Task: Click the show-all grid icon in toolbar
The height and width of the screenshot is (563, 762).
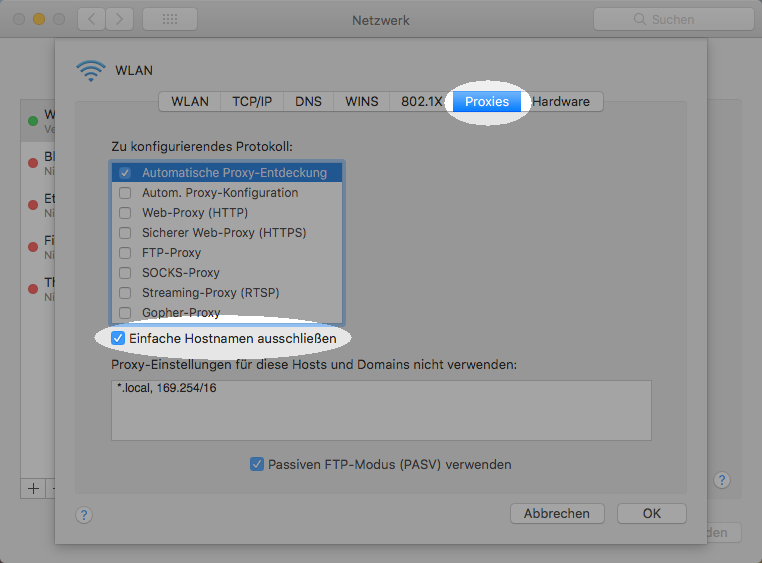Action: click(169, 19)
